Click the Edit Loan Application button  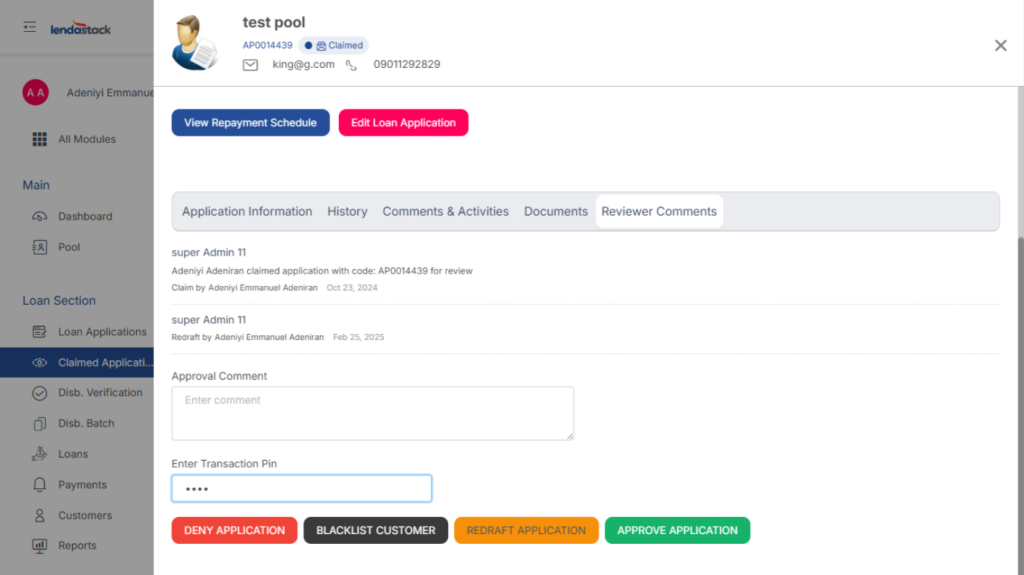[x=403, y=123]
